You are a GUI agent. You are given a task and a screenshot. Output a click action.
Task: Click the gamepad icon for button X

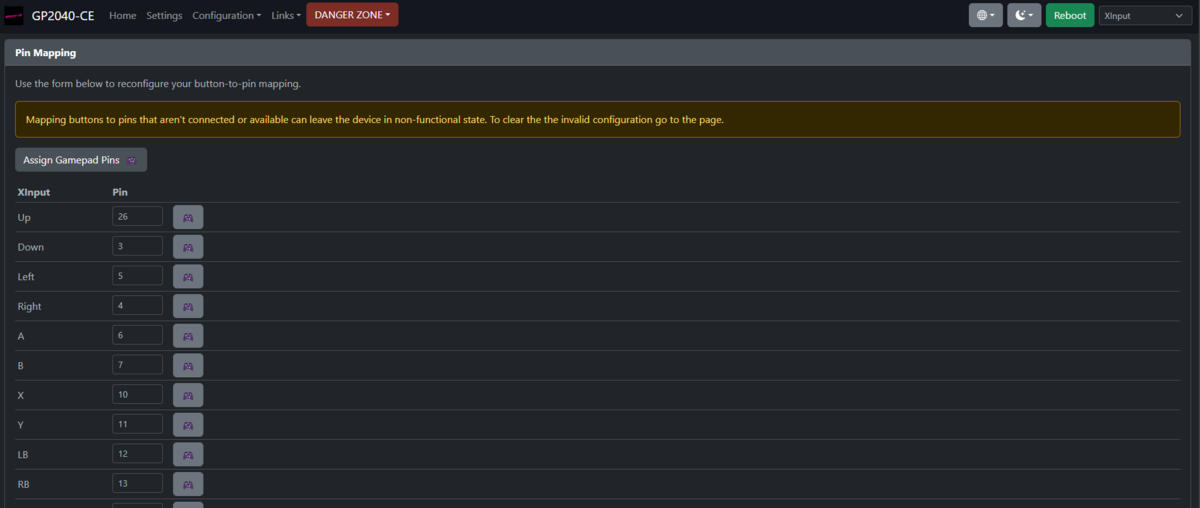pyautogui.click(x=188, y=396)
